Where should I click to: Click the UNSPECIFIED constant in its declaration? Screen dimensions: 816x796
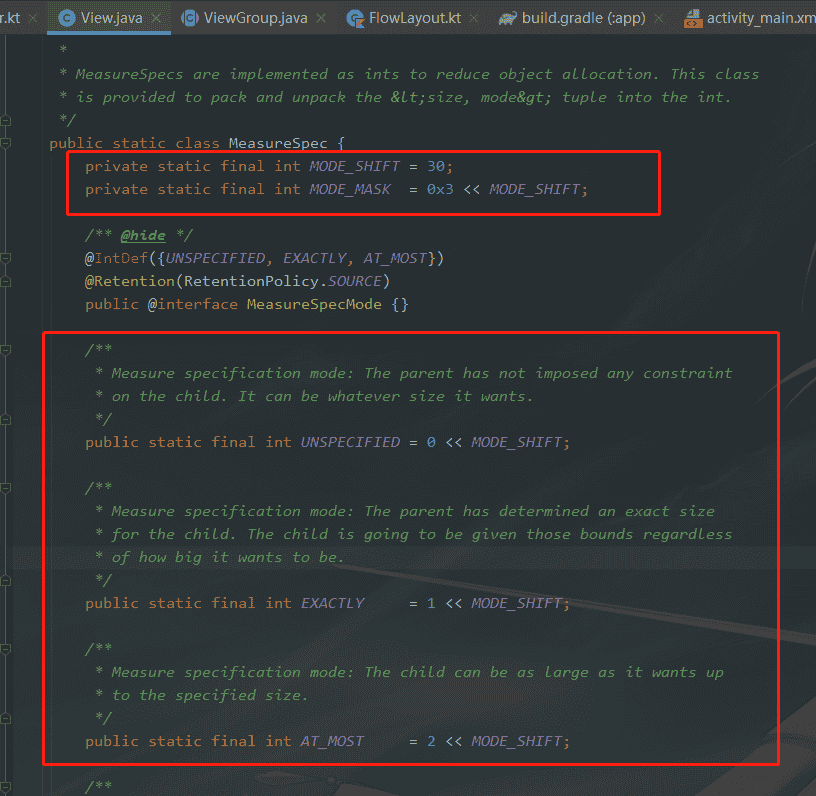tap(350, 442)
